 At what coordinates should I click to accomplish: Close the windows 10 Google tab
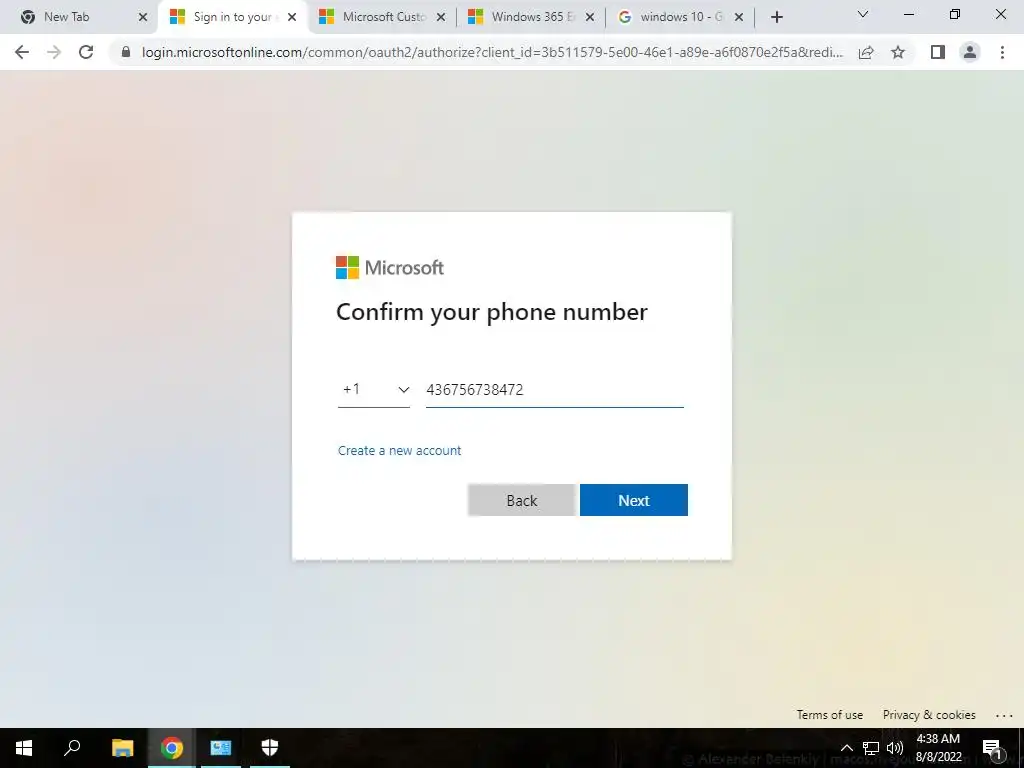click(x=739, y=17)
